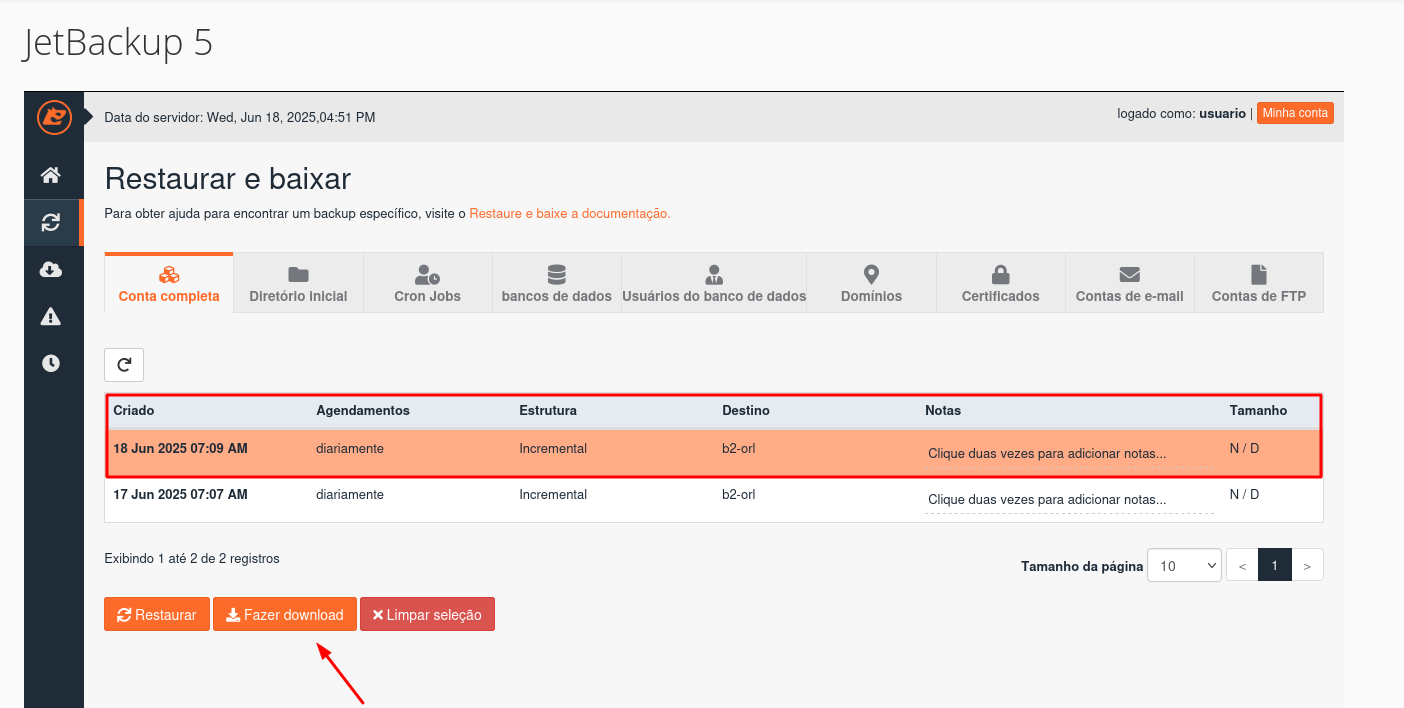Sort by Tamanho column header
The width and height of the screenshot is (1404, 708).
click(x=1258, y=411)
